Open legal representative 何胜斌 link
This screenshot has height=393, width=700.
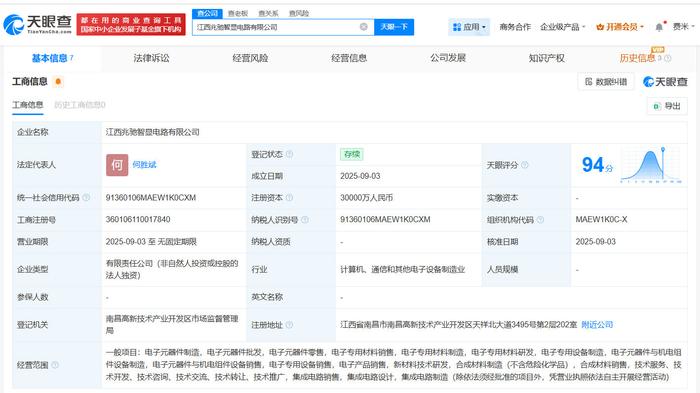(x=144, y=165)
